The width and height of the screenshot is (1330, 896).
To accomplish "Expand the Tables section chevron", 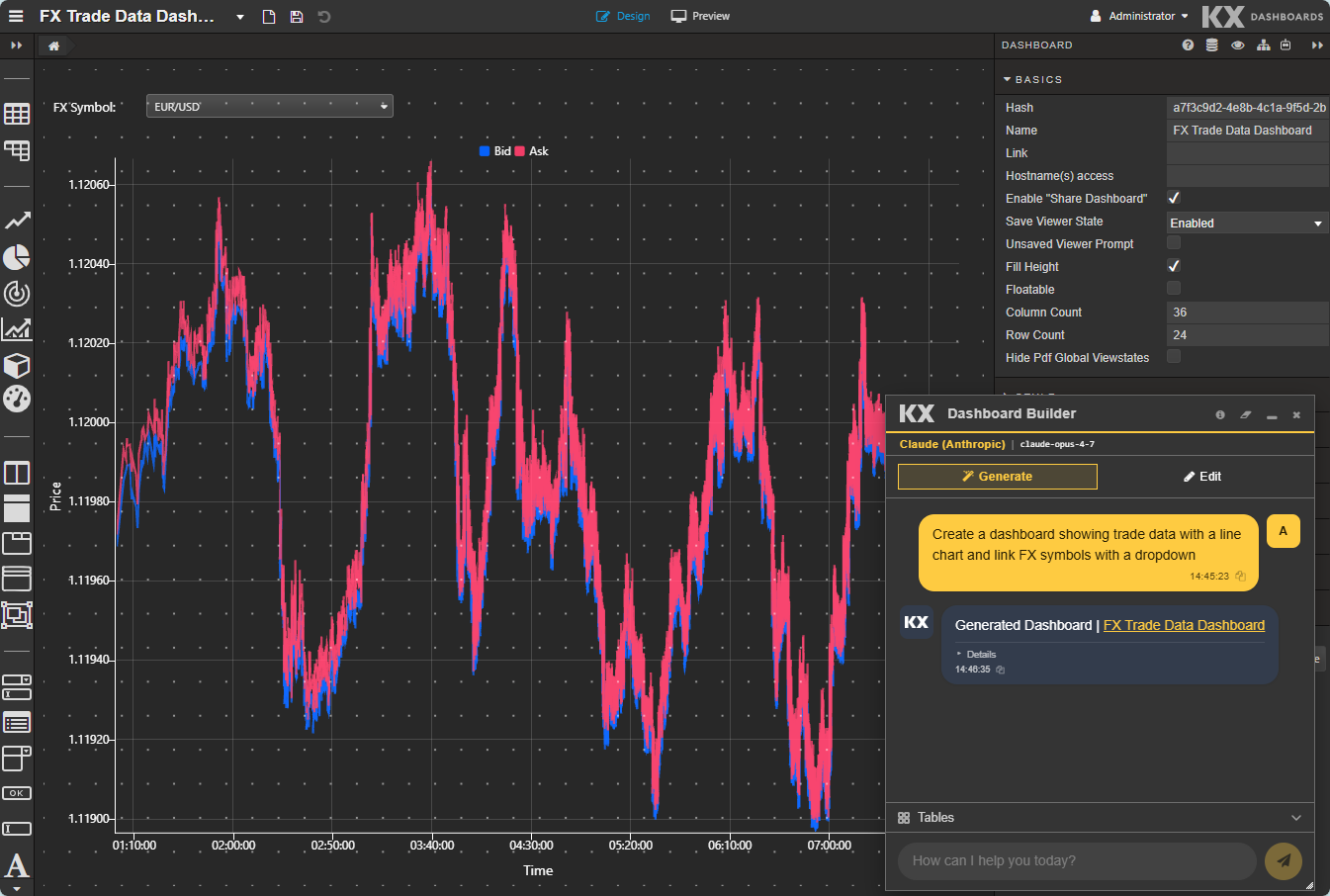I will pyautogui.click(x=1296, y=818).
